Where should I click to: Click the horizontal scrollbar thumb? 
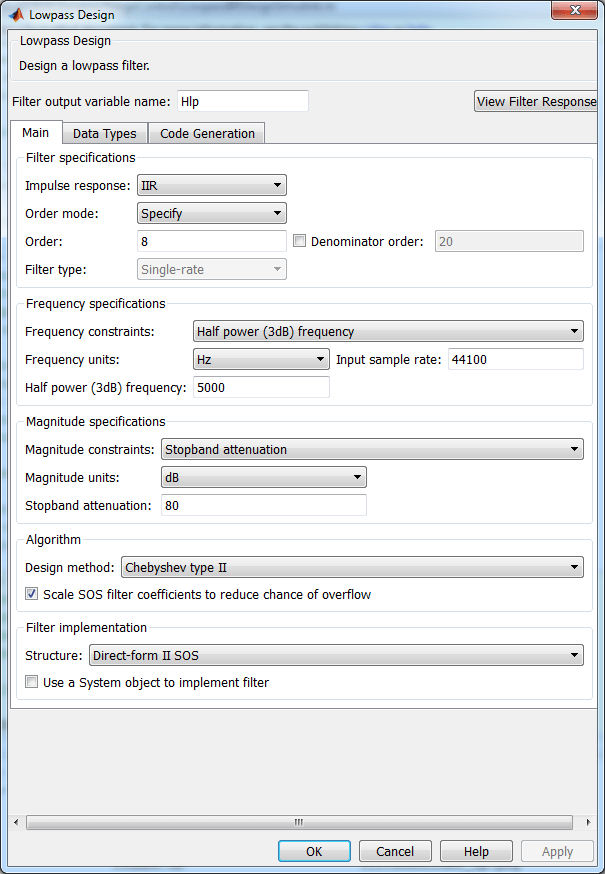pos(299,822)
